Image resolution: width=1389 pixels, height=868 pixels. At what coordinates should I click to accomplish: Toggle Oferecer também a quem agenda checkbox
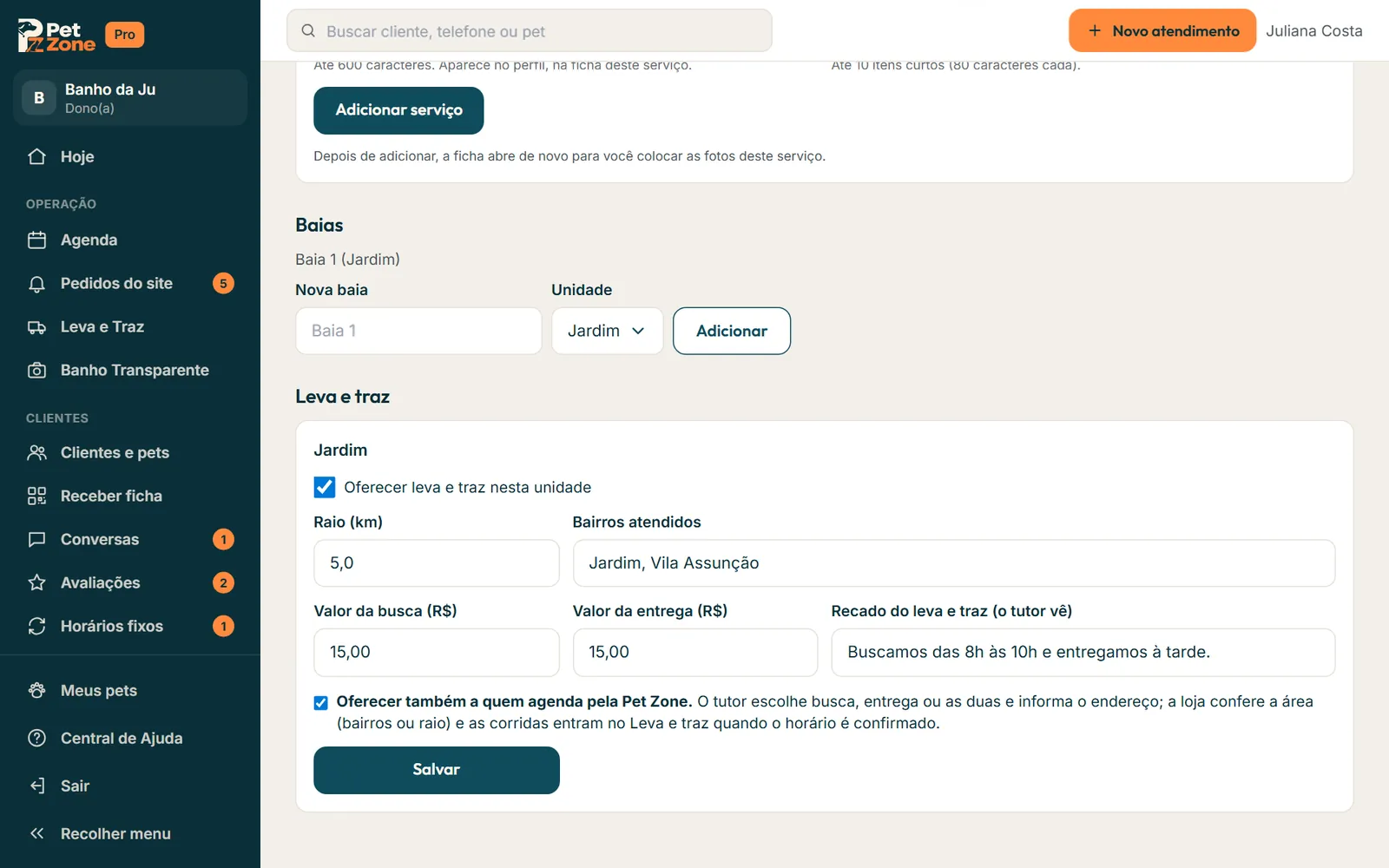point(321,702)
